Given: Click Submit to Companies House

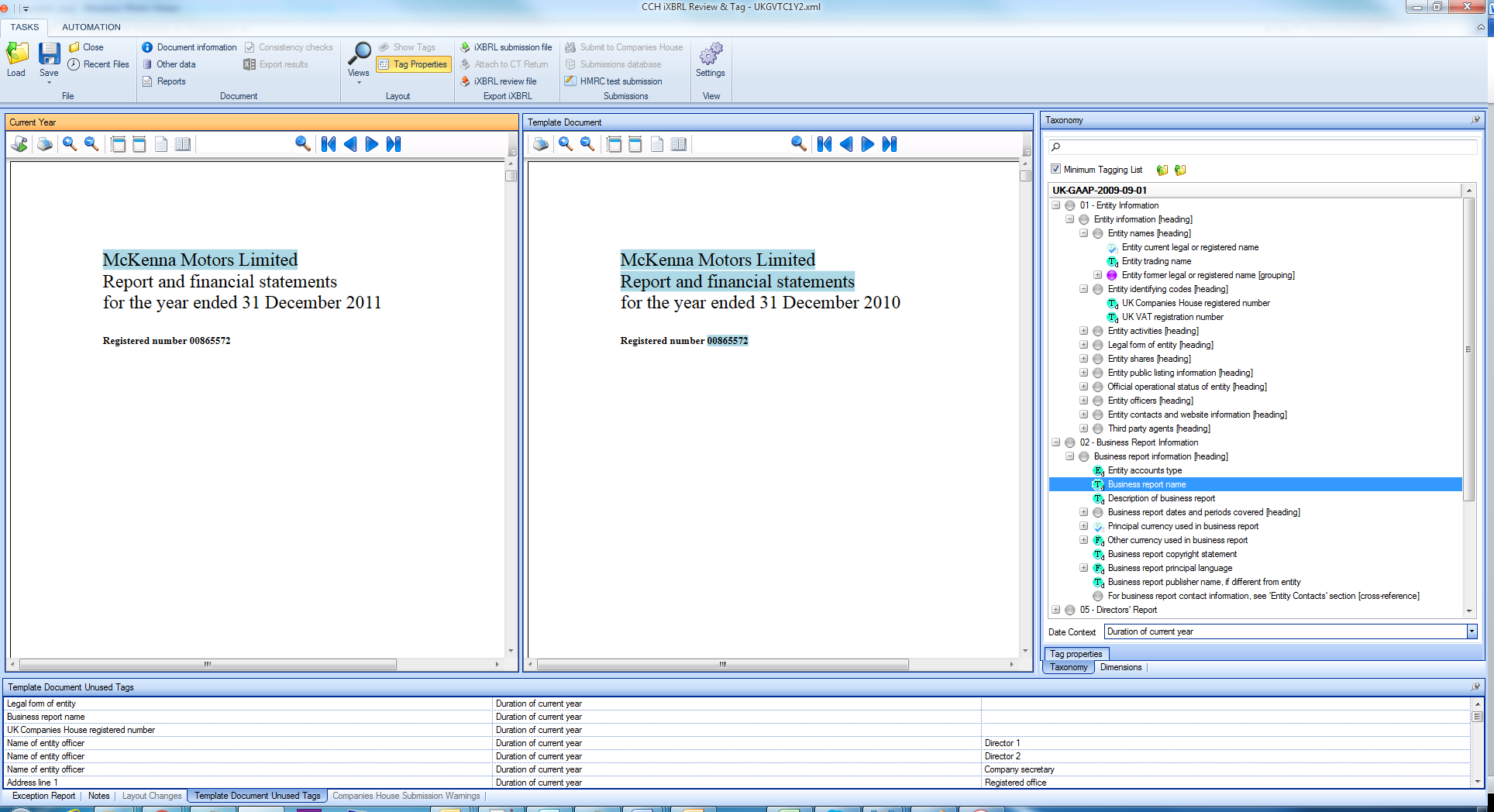Looking at the screenshot, I should pyautogui.click(x=624, y=47).
